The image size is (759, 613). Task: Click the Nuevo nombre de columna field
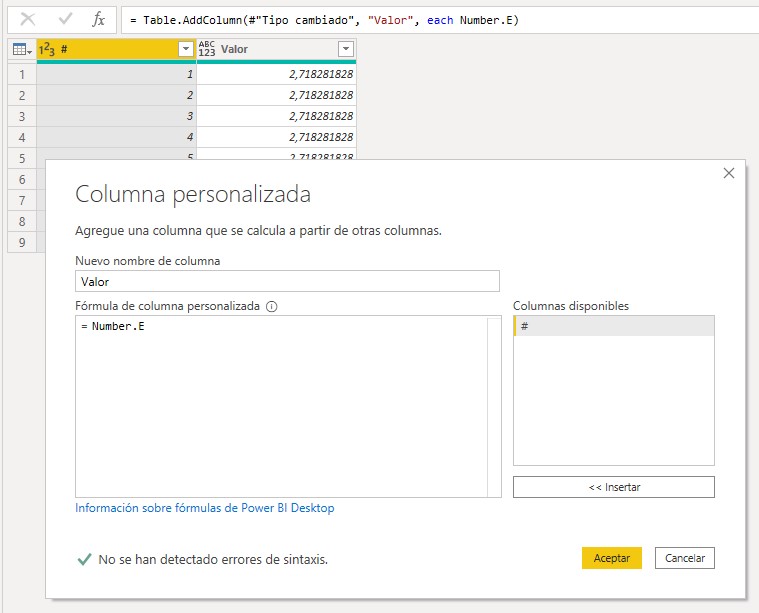287,281
